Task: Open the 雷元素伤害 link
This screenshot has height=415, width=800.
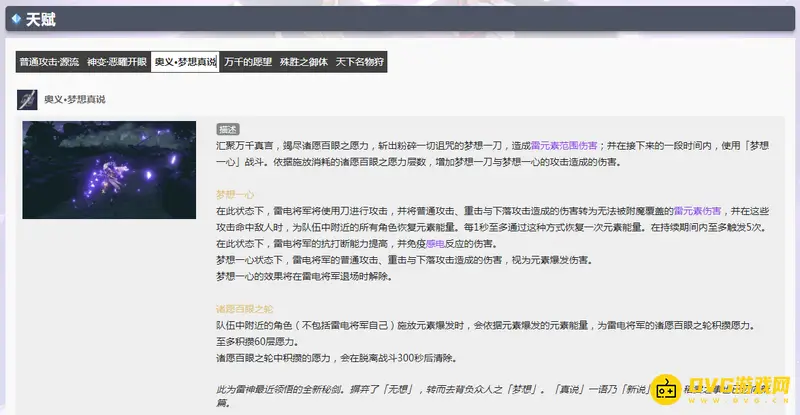Action: tap(697, 211)
